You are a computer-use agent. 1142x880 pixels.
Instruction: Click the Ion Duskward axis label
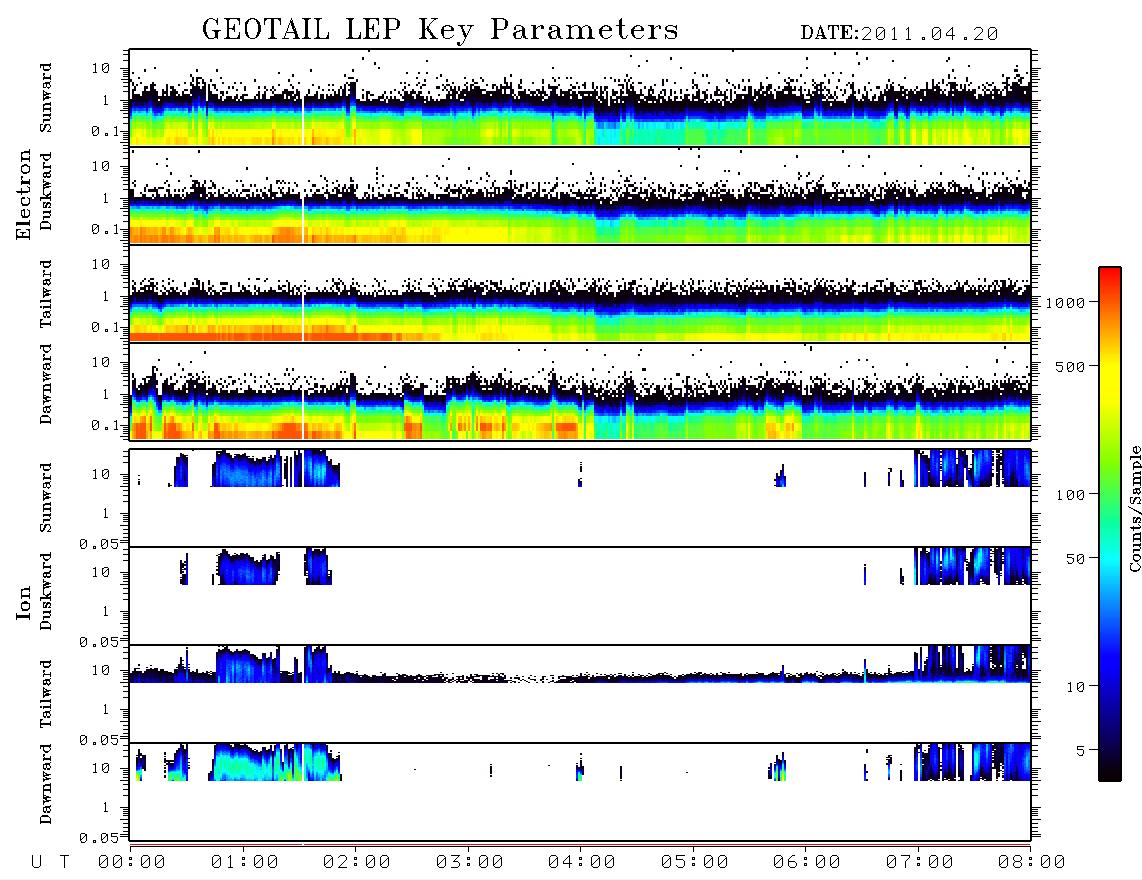pyautogui.click(x=46, y=591)
